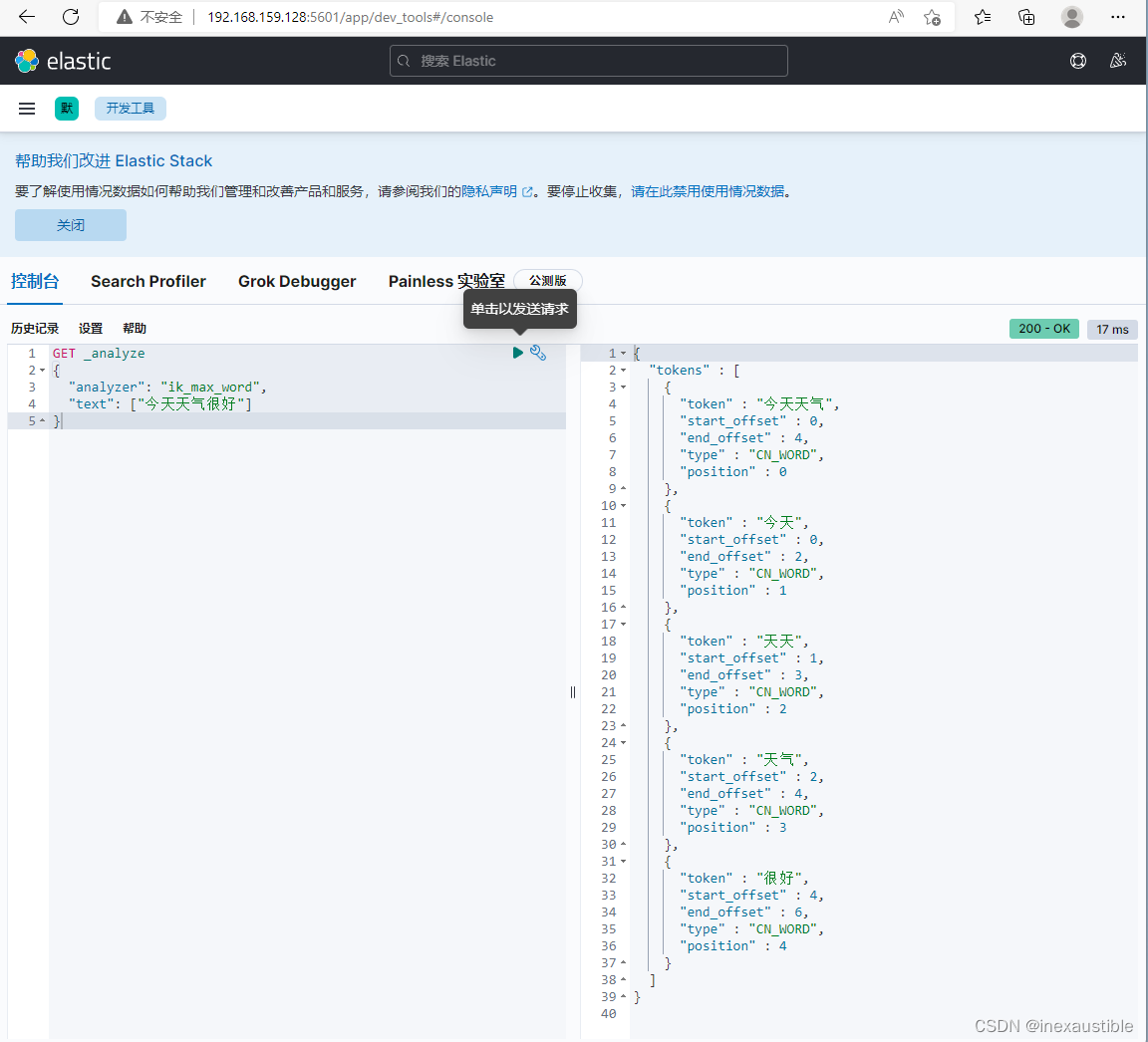Click token value "天气" on line 25
Viewport: 1148px width, 1042px height.
779,759
